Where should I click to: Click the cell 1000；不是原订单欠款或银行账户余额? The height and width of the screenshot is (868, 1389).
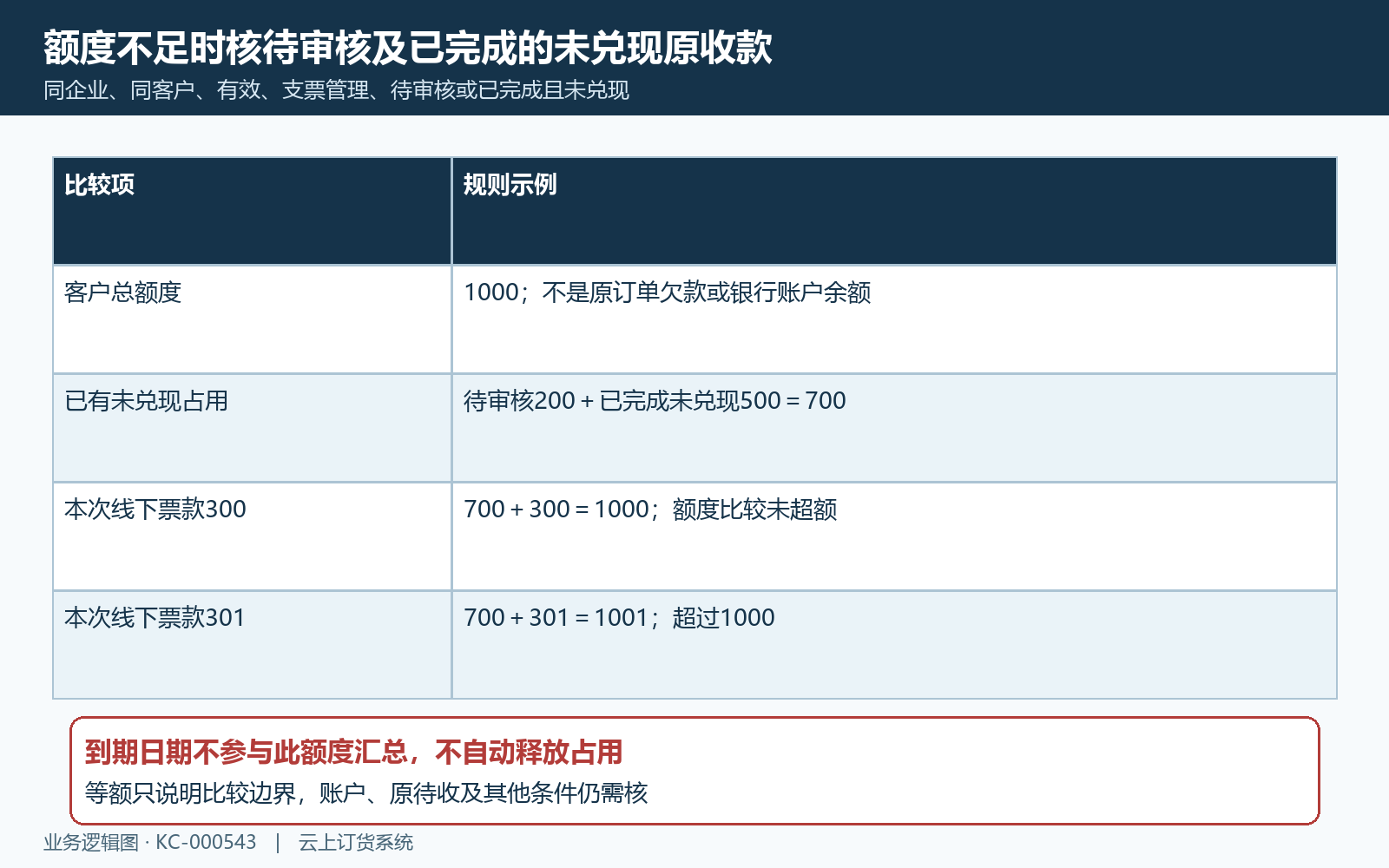tap(894, 319)
